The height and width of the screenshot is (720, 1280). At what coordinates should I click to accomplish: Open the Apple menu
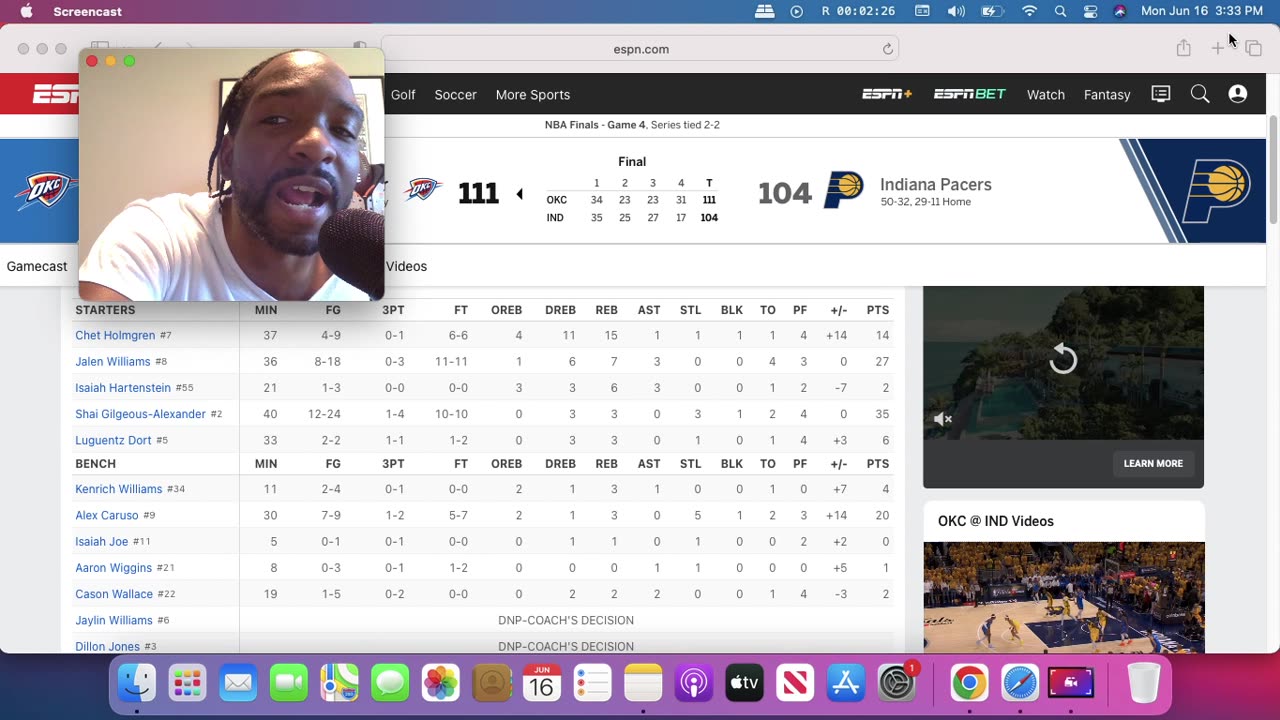point(26,11)
